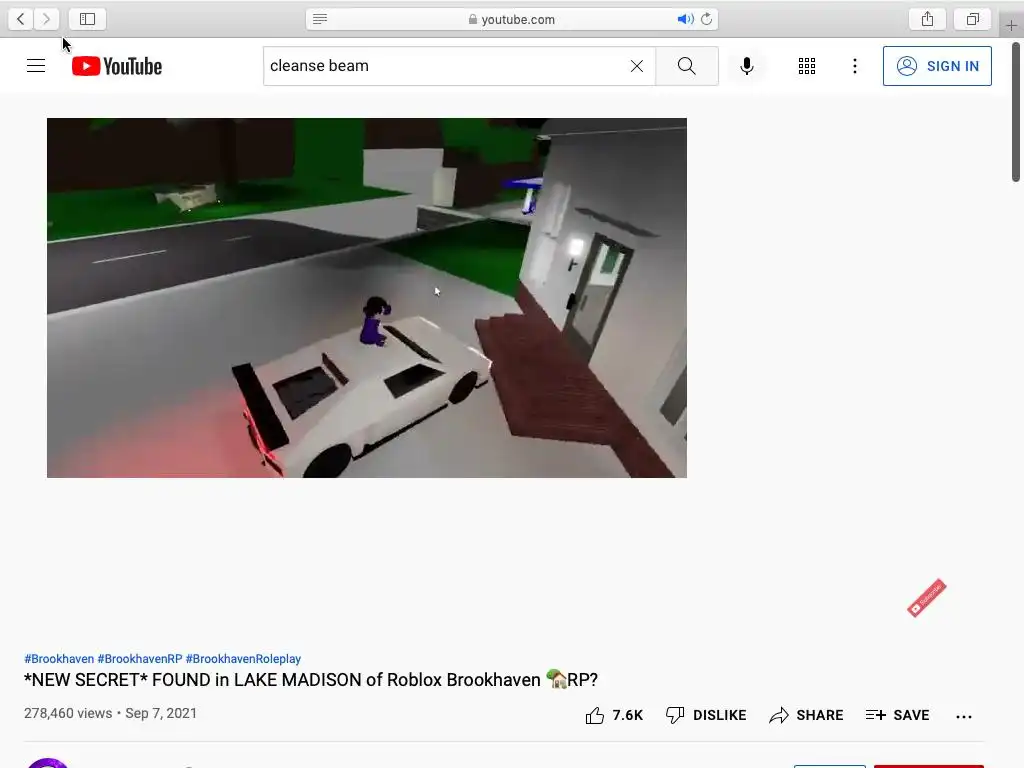Image resolution: width=1024 pixels, height=768 pixels.
Task: Click the page vertical scrollbar
Action: 1016,112
